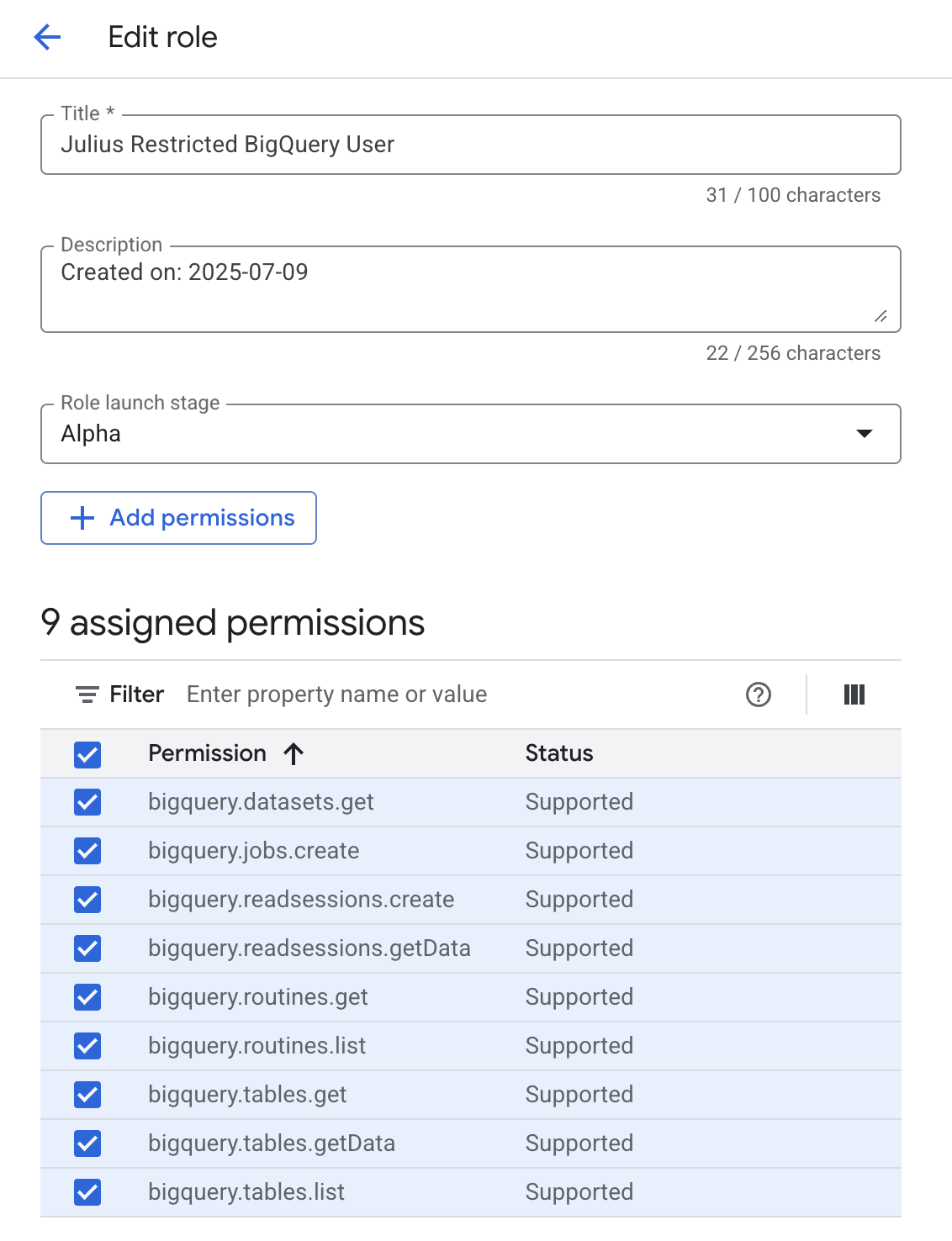Select the bigquery.readsessions.getData row text
The image size is (952, 1241).
point(309,948)
